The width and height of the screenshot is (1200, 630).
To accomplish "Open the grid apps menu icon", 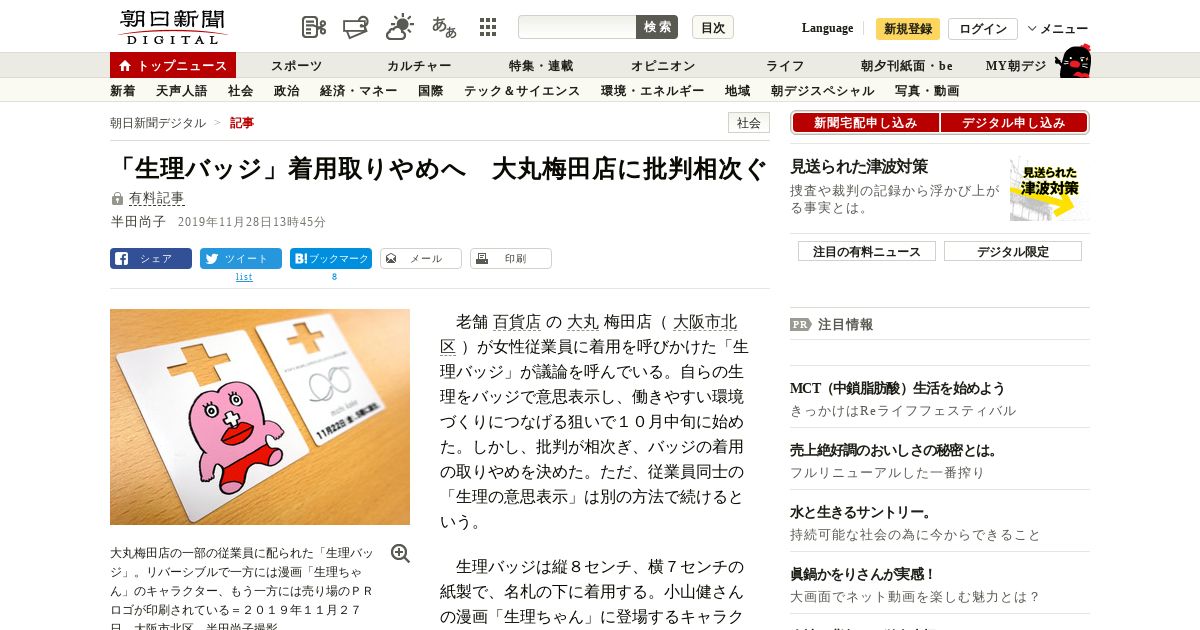I will click(488, 27).
